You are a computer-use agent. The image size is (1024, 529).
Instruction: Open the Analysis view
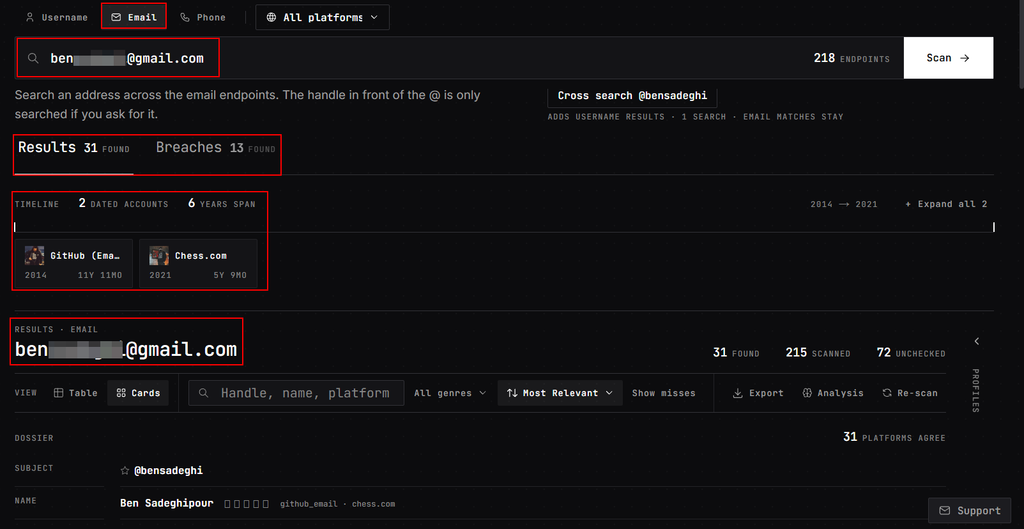point(833,393)
